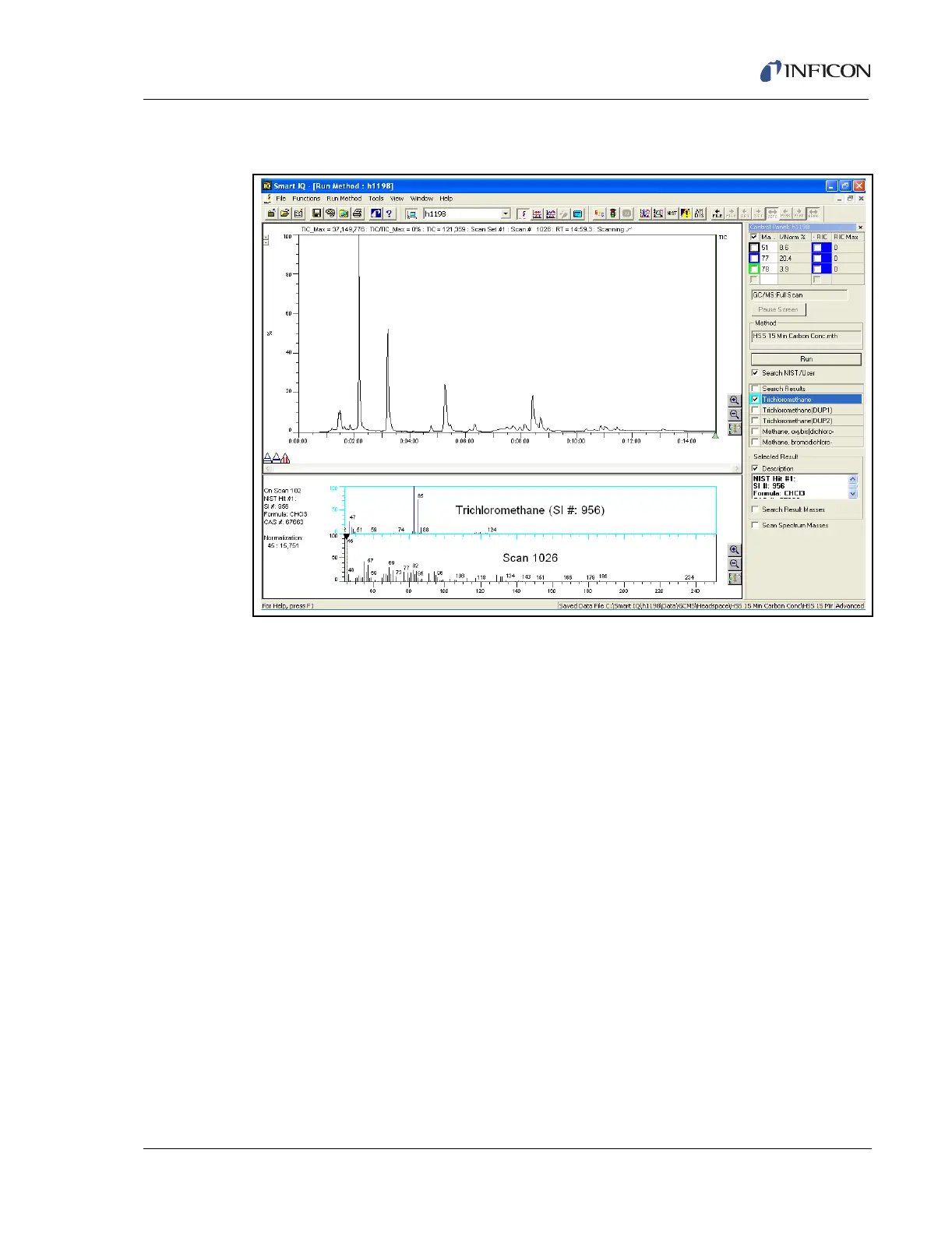Screen dimensions: 952x1234
Task: Click the blue swatch for mass 77
Action: (754, 259)
